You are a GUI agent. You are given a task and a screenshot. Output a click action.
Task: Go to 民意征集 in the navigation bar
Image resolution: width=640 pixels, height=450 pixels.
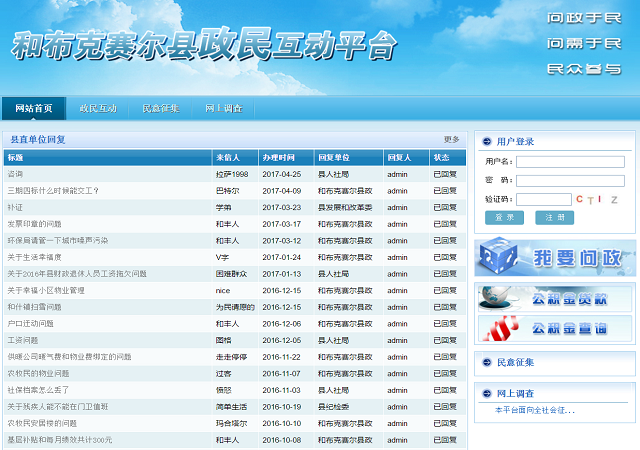(161, 108)
